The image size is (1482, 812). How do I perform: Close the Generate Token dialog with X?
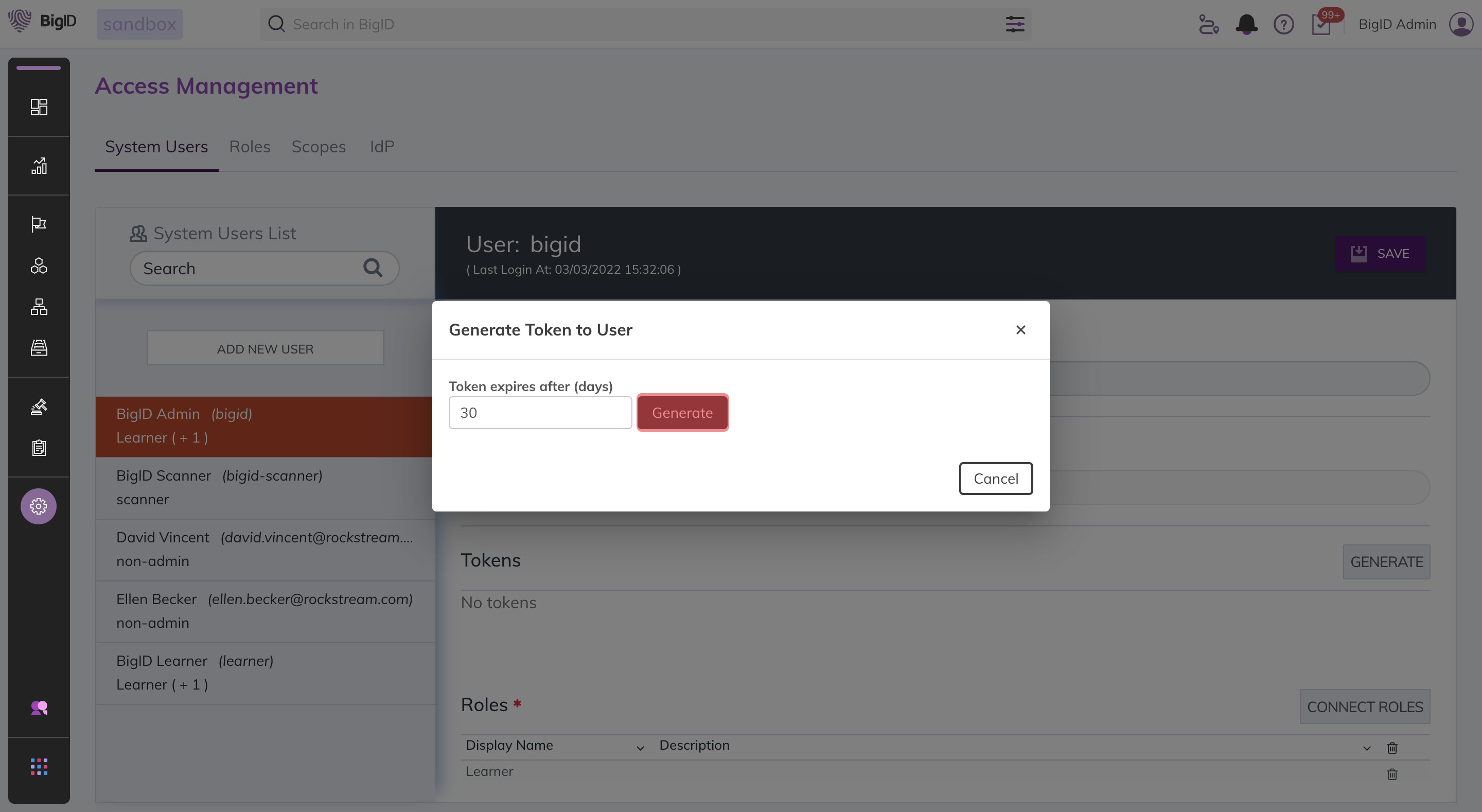pos(1020,330)
